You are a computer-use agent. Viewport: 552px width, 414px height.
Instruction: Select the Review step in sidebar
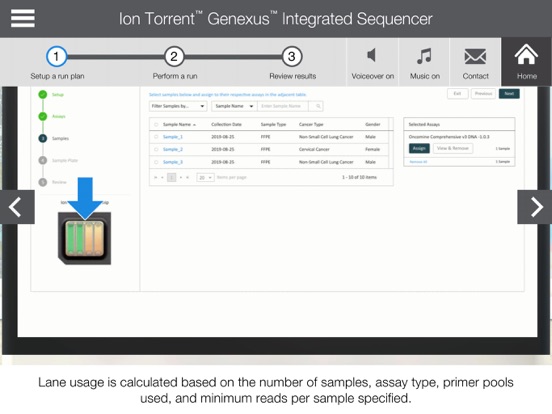[x=43, y=182]
